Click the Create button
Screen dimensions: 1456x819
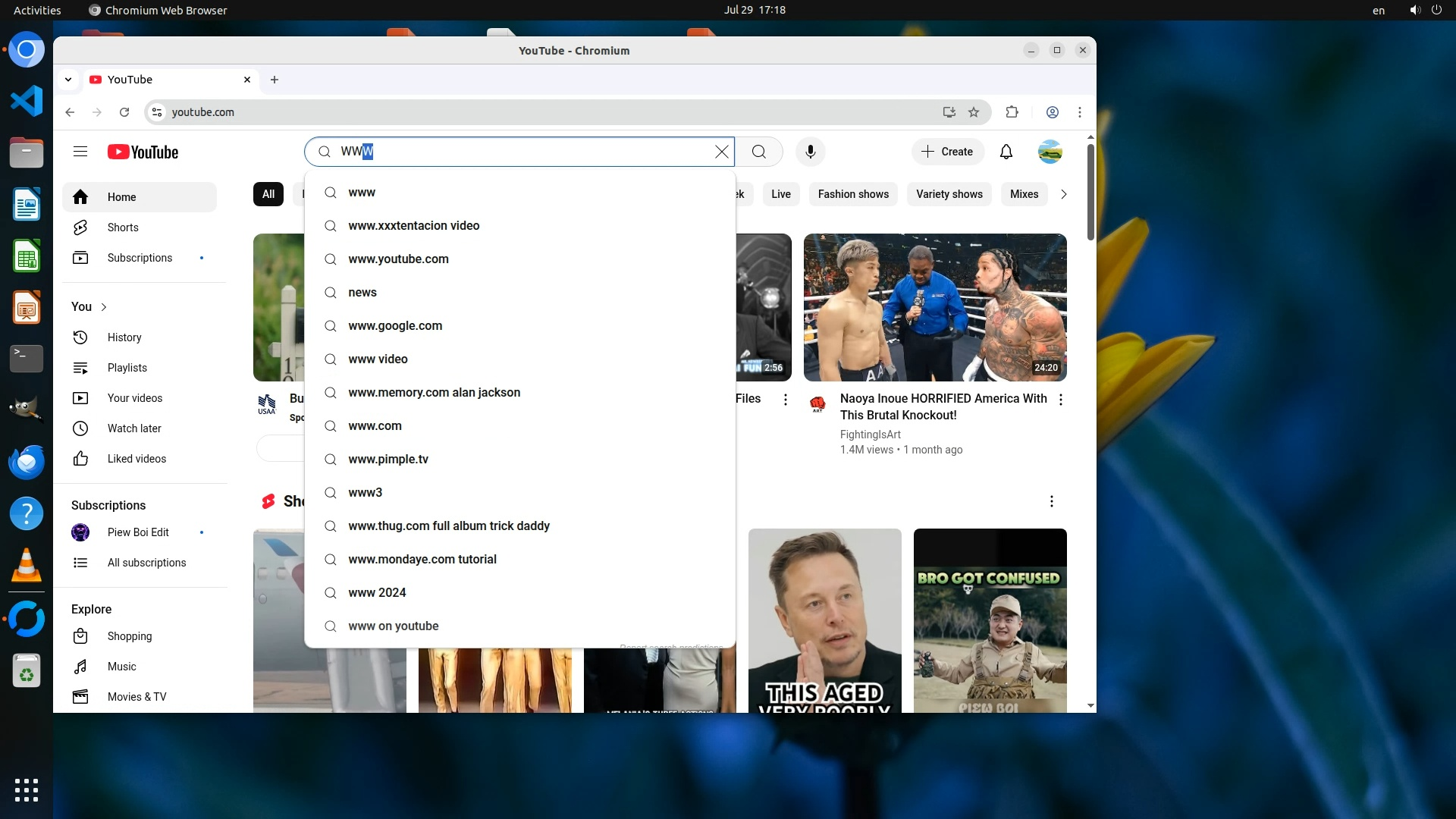947,152
